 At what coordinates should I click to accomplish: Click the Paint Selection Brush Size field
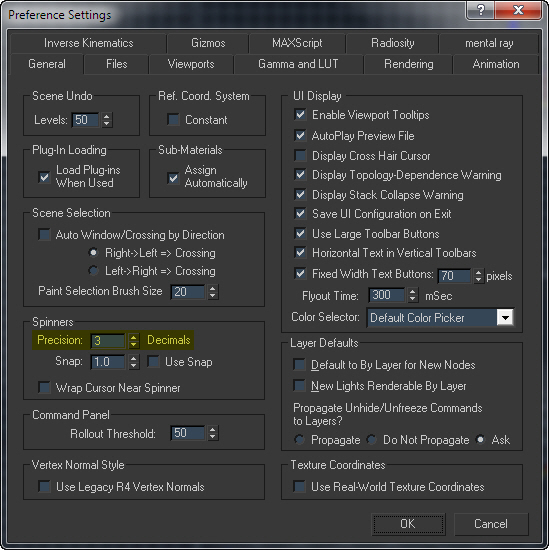click(188, 292)
